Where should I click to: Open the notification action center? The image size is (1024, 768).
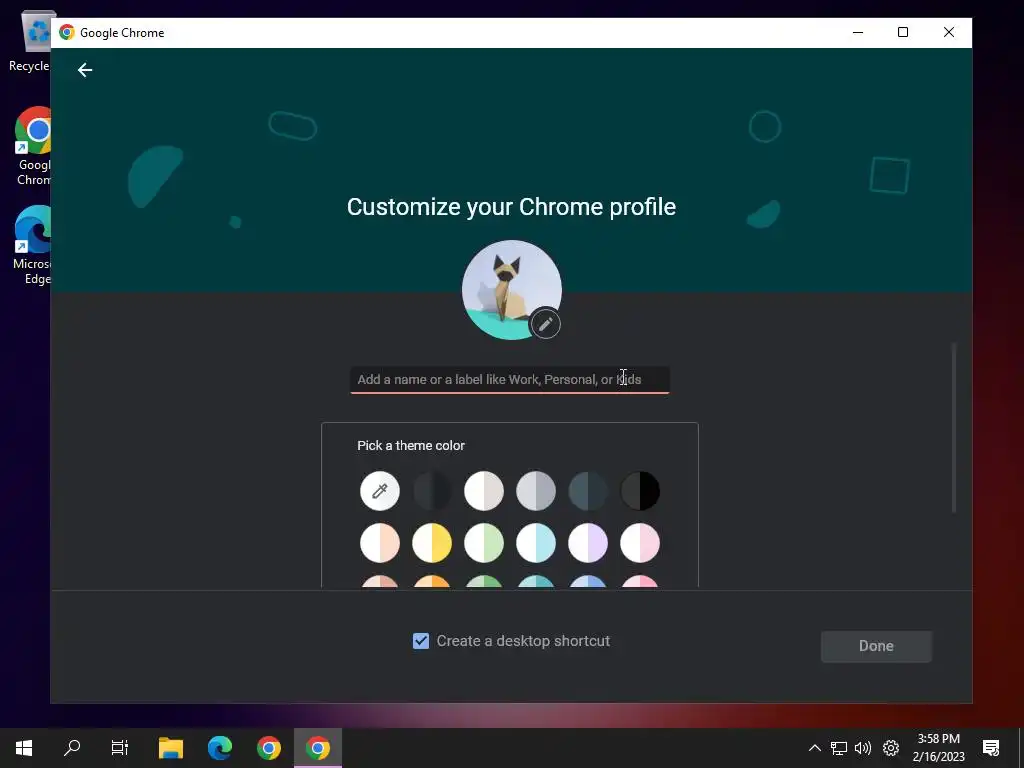coord(991,748)
